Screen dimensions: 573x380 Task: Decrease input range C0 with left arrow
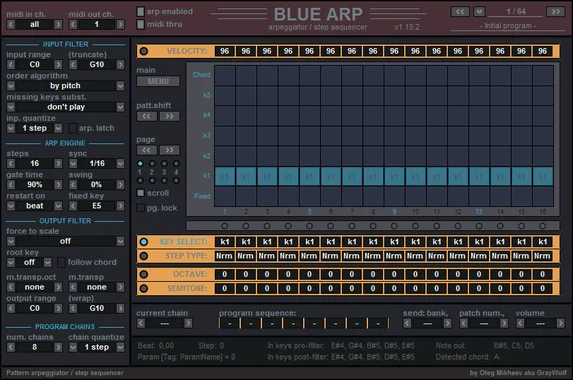11,65
